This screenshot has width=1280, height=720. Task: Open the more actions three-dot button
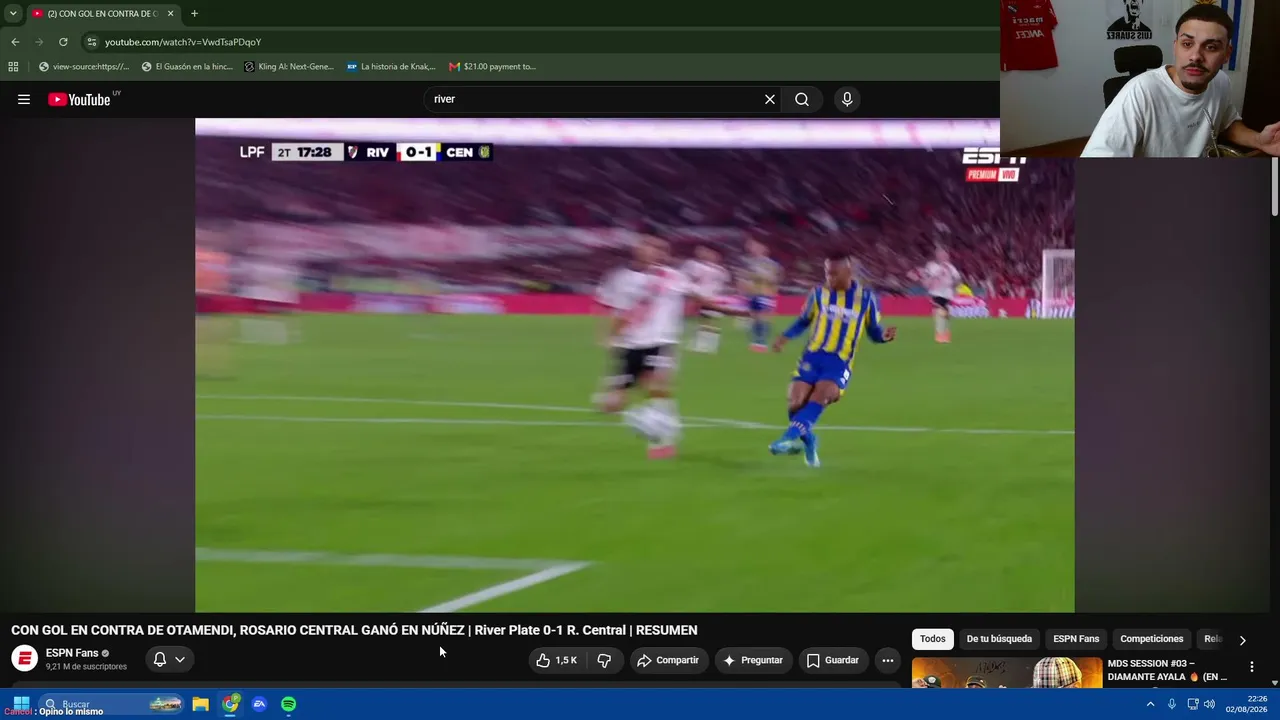[x=888, y=660]
